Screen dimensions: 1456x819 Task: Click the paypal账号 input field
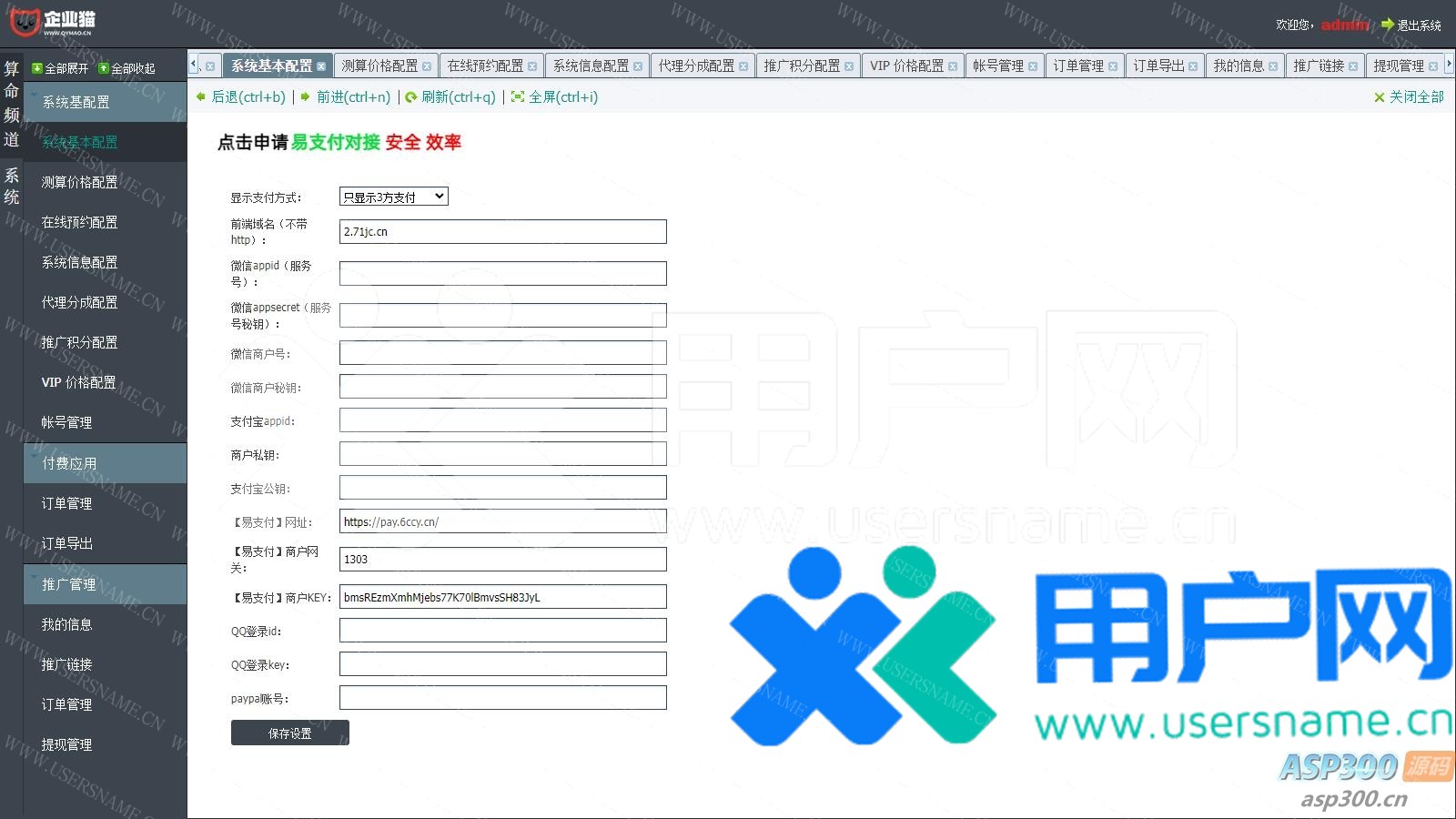coord(503,698)
